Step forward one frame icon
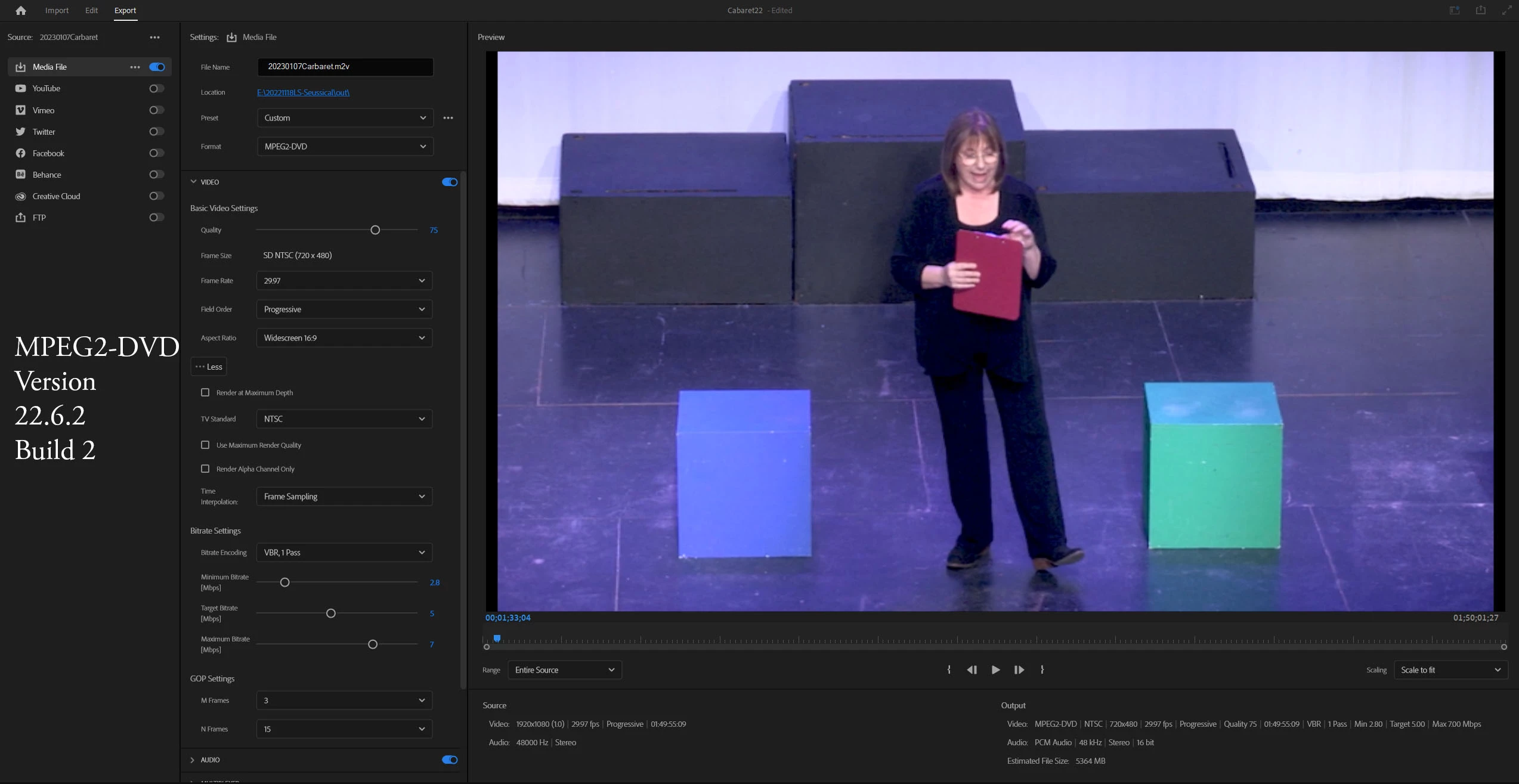 tap(1019, 670)
